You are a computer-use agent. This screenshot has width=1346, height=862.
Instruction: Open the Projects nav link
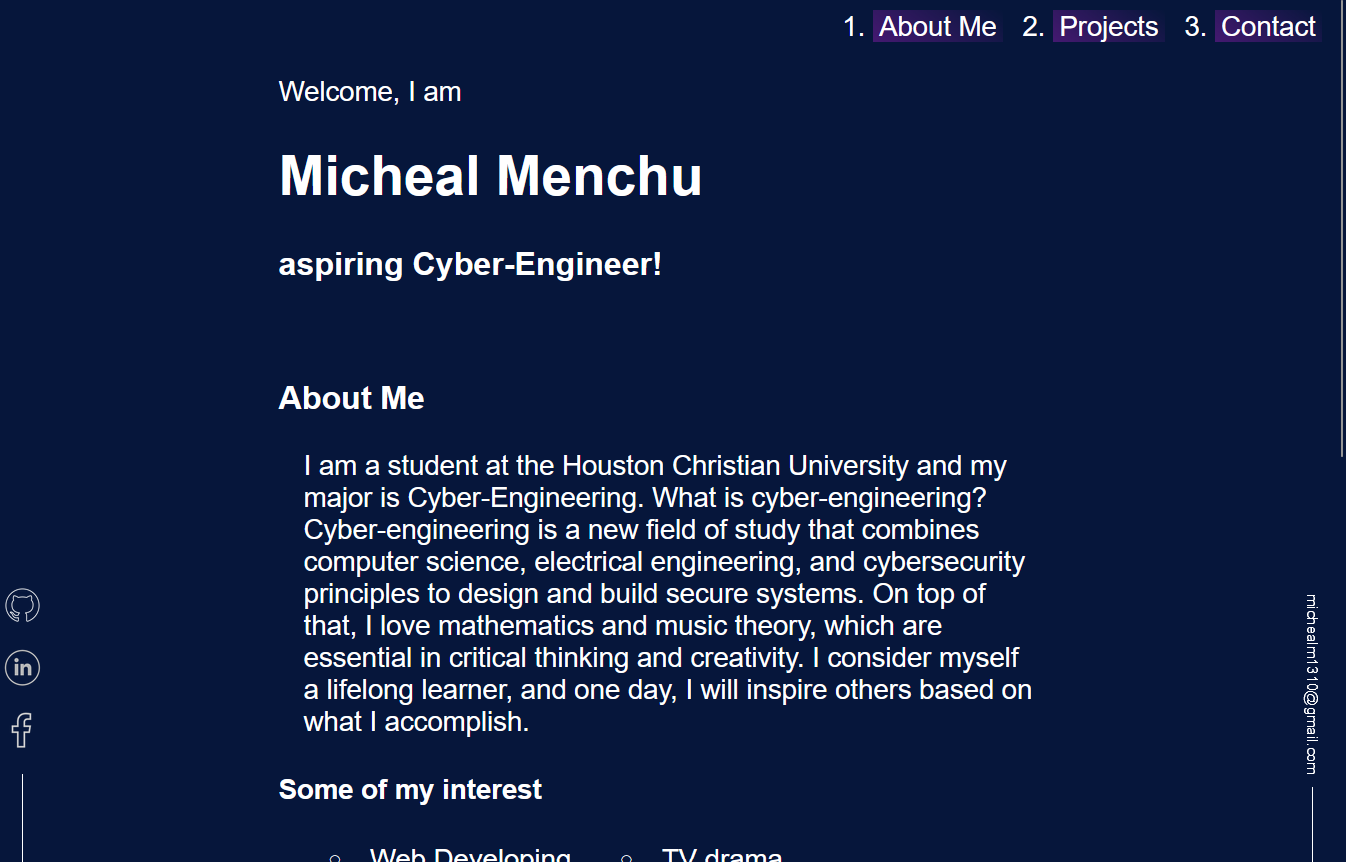(x=1108, y=27)
